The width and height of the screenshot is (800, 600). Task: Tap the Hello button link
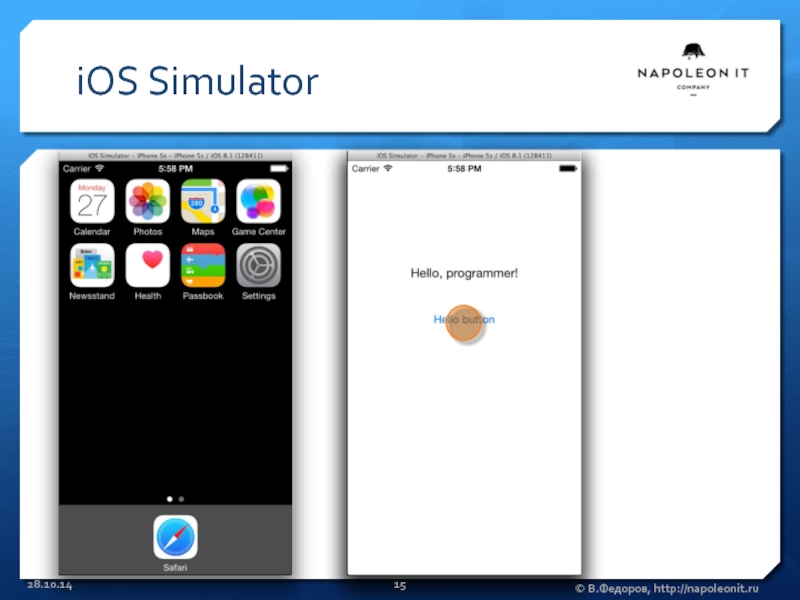pyautogui.click(x=464, y=319)
